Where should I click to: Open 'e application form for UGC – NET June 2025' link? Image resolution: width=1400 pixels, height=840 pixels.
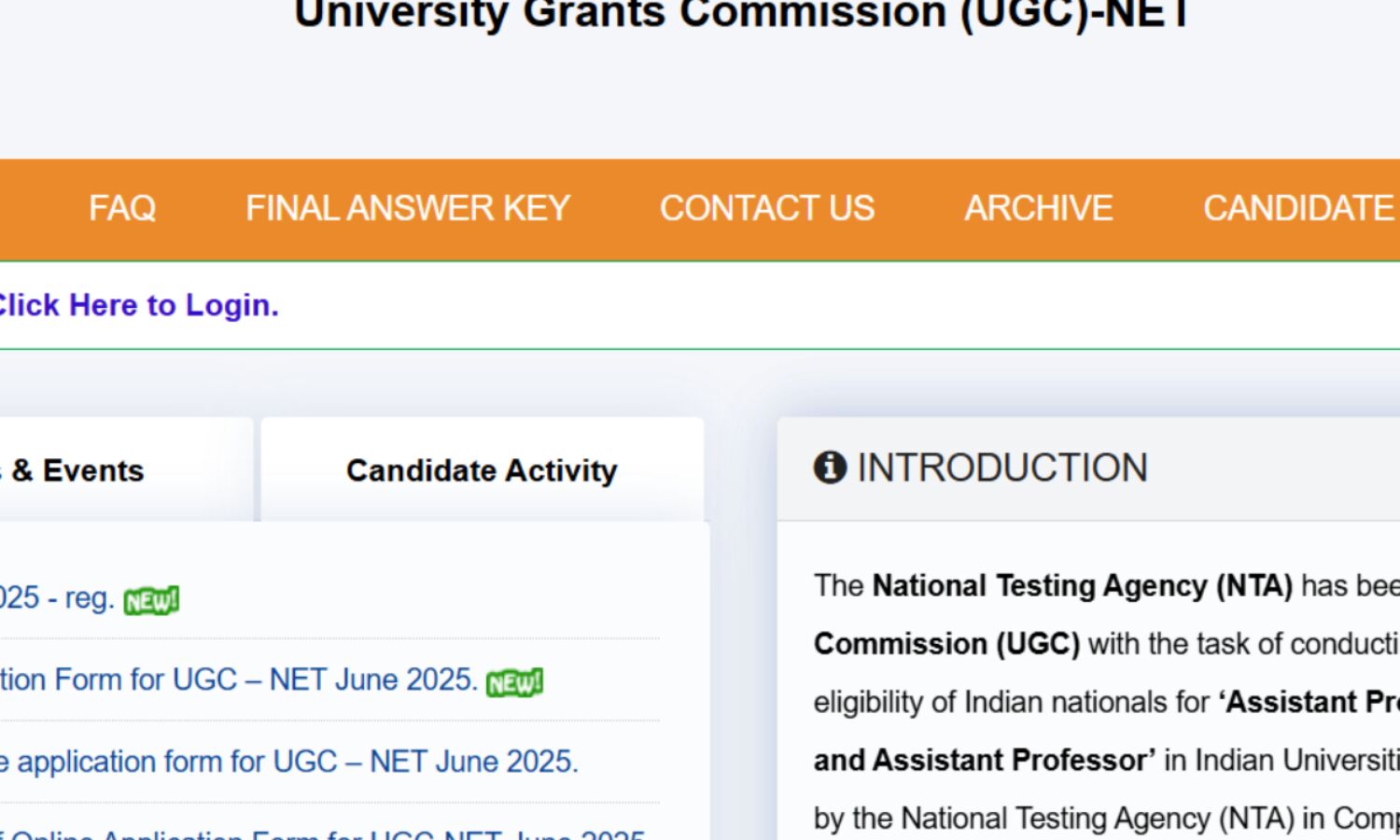[289, 762]
